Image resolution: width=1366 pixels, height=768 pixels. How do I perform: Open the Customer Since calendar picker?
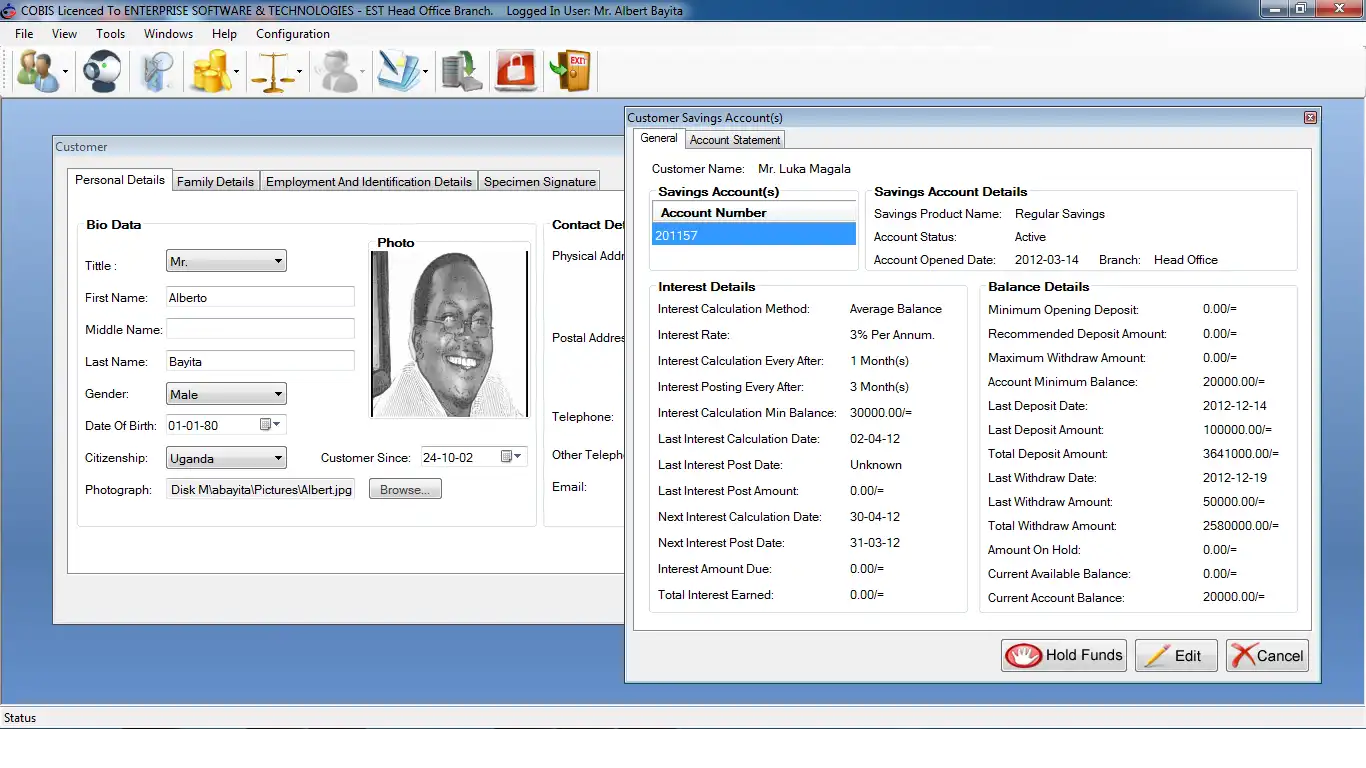[511, 457]
